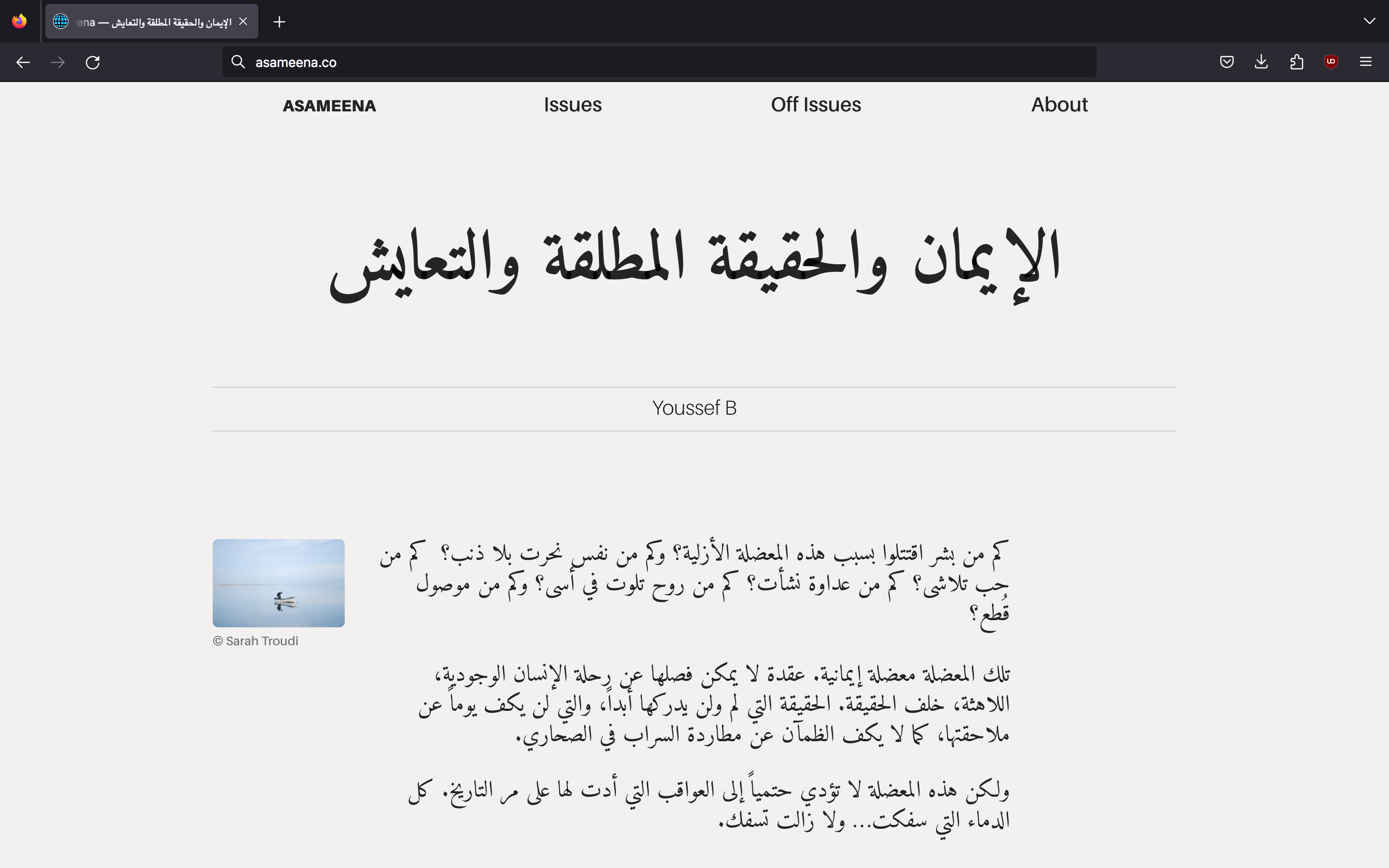Open the Issues menu item

pyautogui.click(x=572, y=105)
